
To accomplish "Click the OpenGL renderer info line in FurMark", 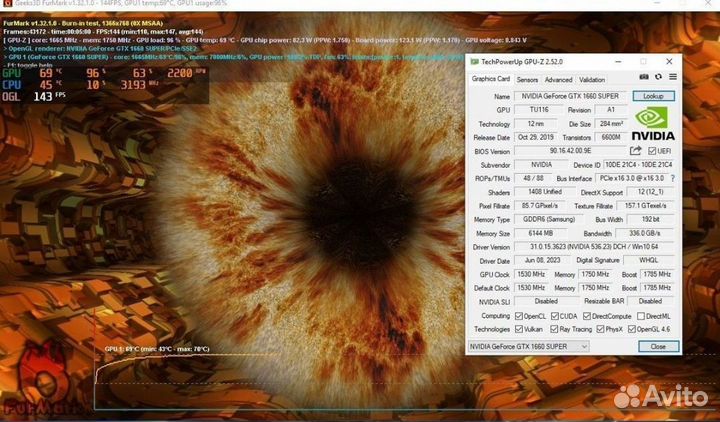I will coord(100,48).
